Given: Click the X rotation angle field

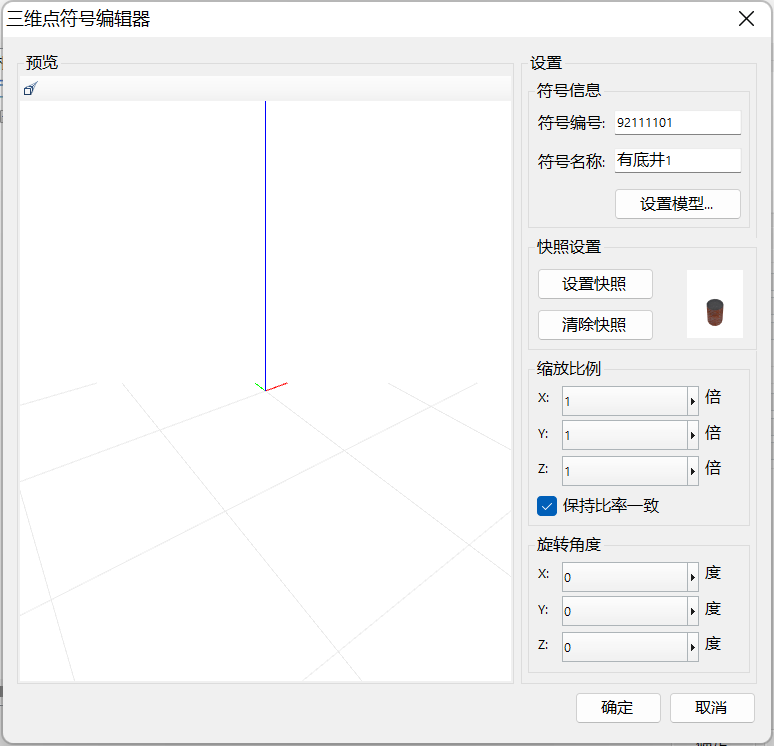Looking at the screenshot, I should (x=624, y=577).
